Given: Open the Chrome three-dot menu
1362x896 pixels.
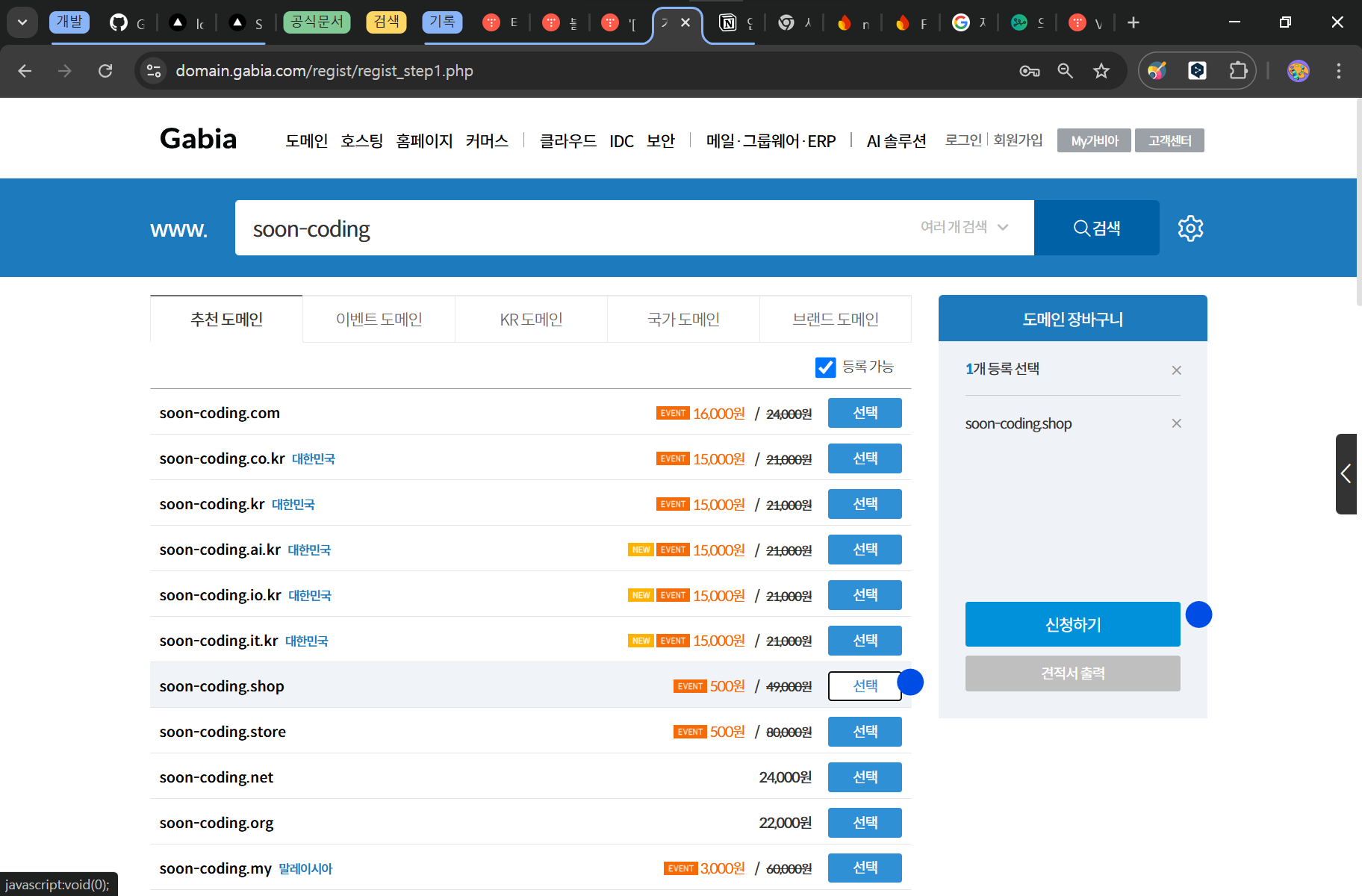Looking at the screenshot, I should (x=1339, y=71).
